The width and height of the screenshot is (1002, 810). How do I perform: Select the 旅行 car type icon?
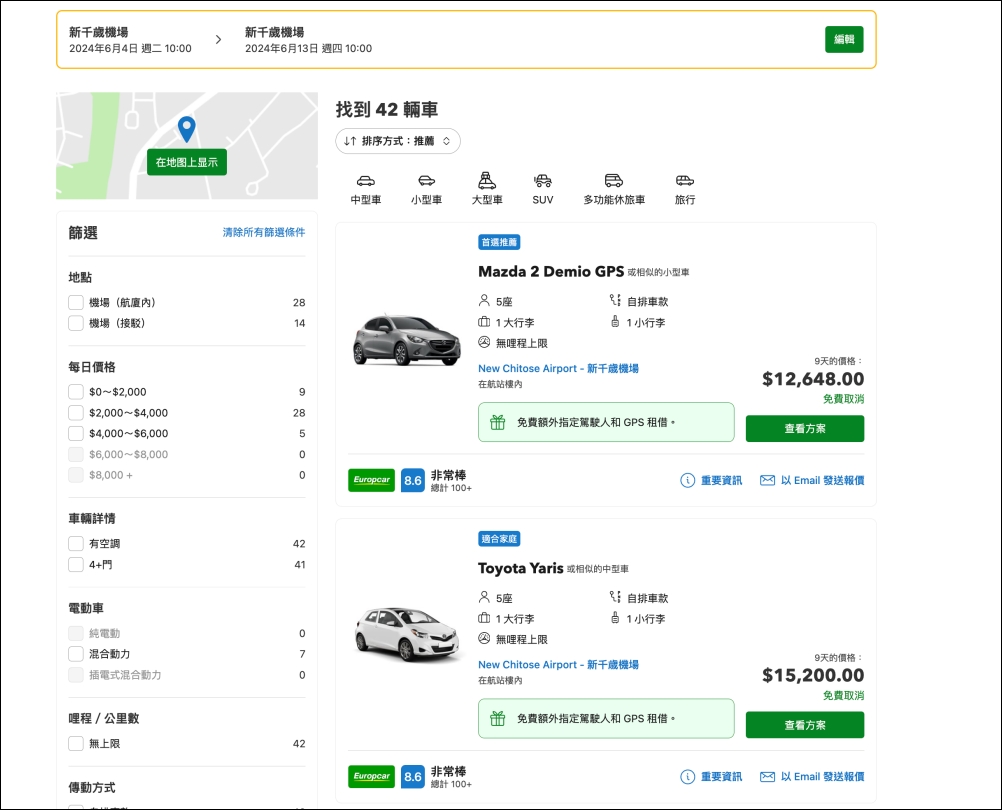click(685, 181)
